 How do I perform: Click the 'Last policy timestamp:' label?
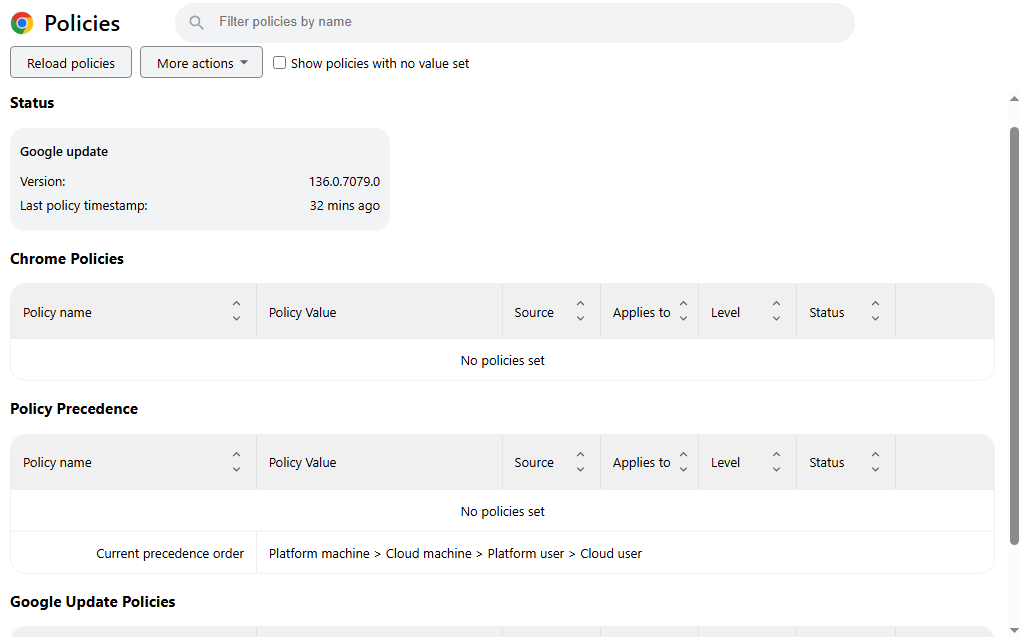pos(84,206)
